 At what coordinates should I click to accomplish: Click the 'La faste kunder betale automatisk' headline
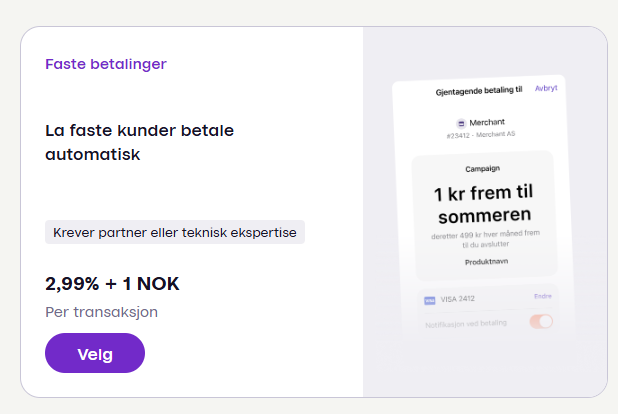140,143
